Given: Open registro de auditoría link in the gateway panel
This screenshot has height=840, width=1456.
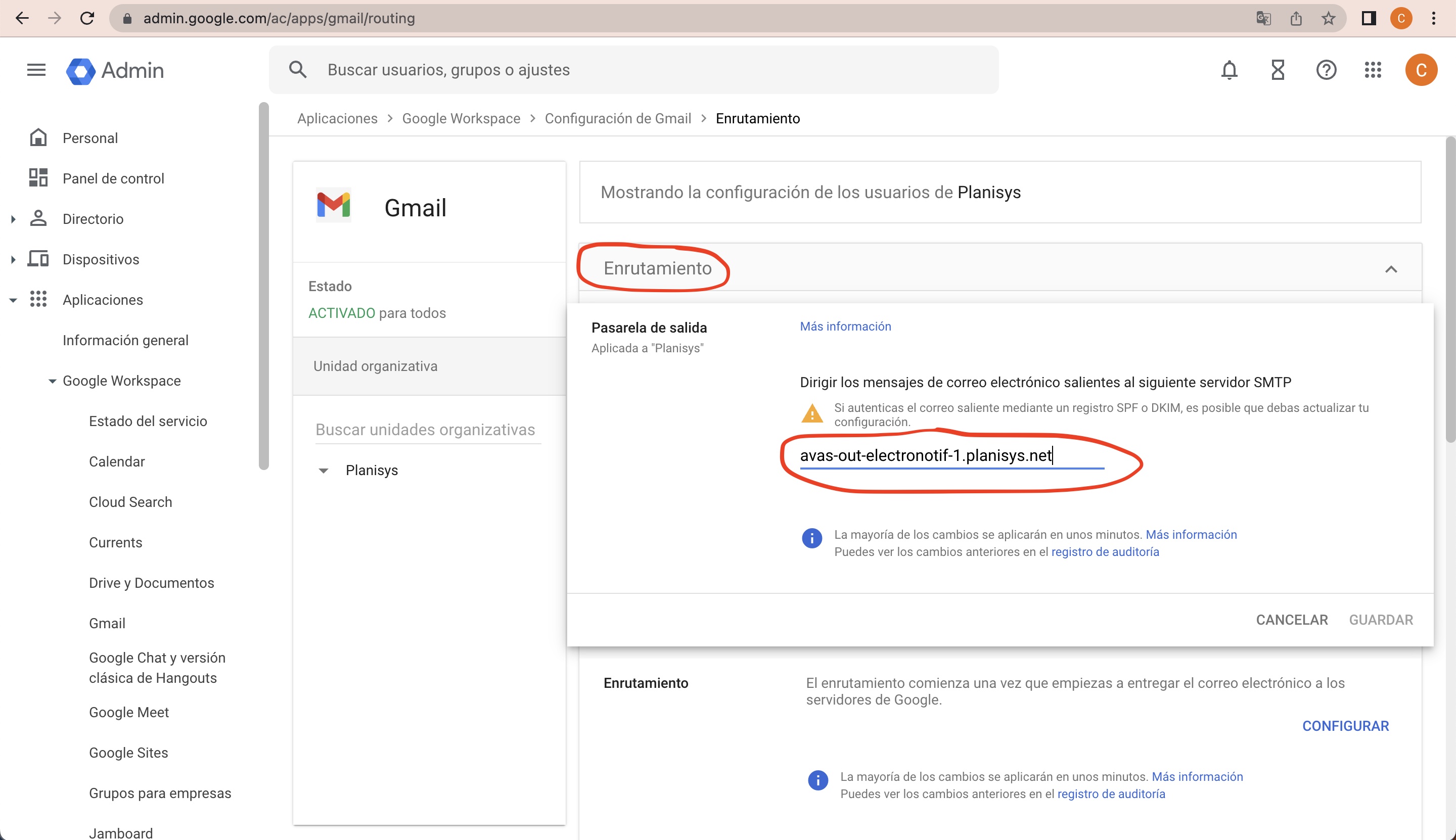Looking at the screenshot, I should (1105, 552).
